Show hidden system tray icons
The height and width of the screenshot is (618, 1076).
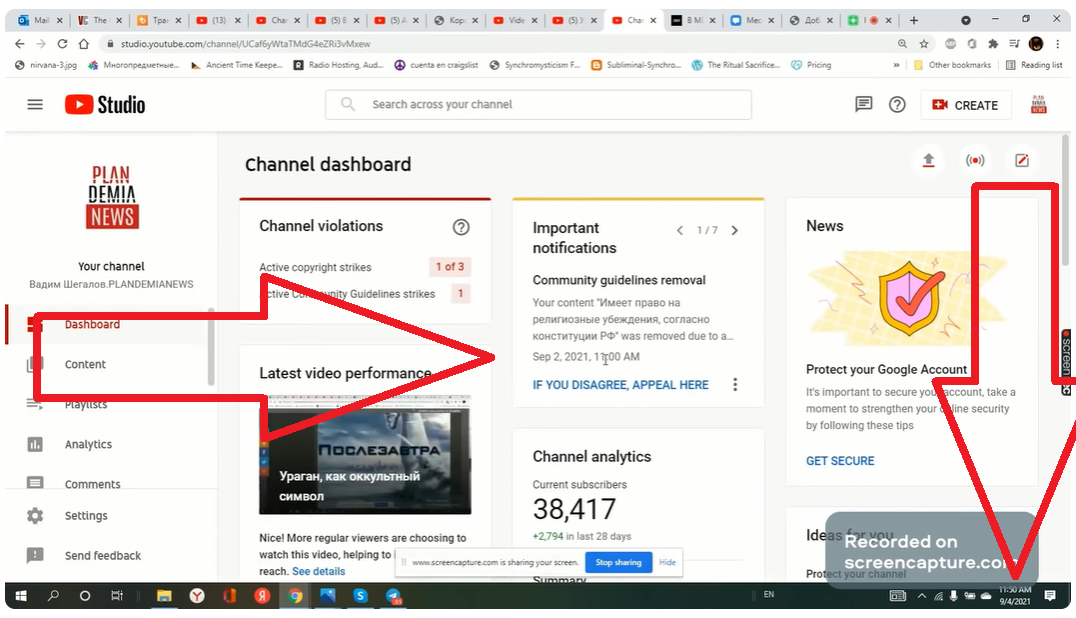[921, 595]
